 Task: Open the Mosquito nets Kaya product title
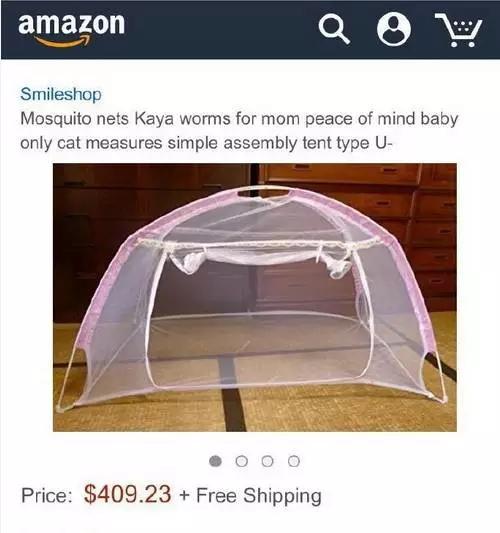coord(239,131)
